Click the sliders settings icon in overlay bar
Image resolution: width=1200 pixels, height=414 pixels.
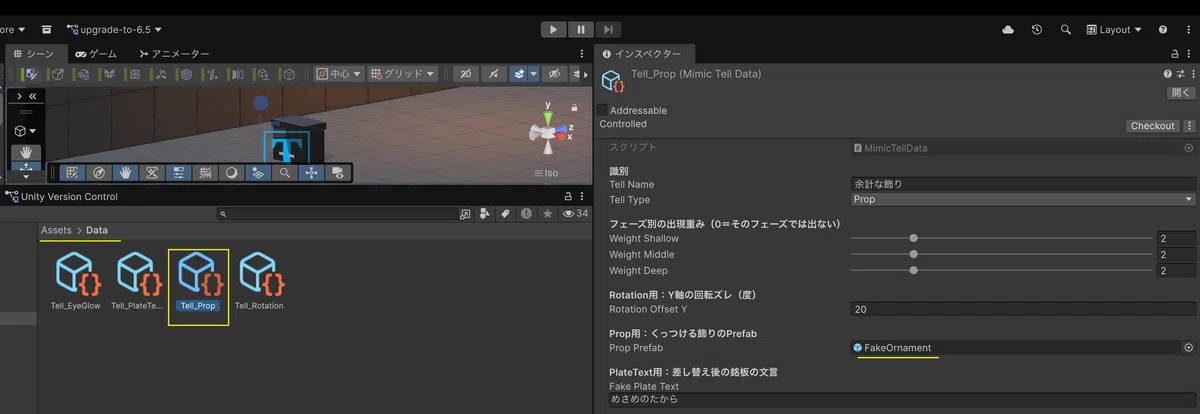pos(178,173)
